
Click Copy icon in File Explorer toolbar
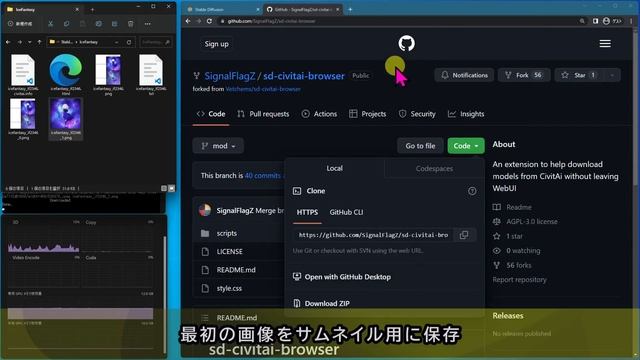[67, 24]
